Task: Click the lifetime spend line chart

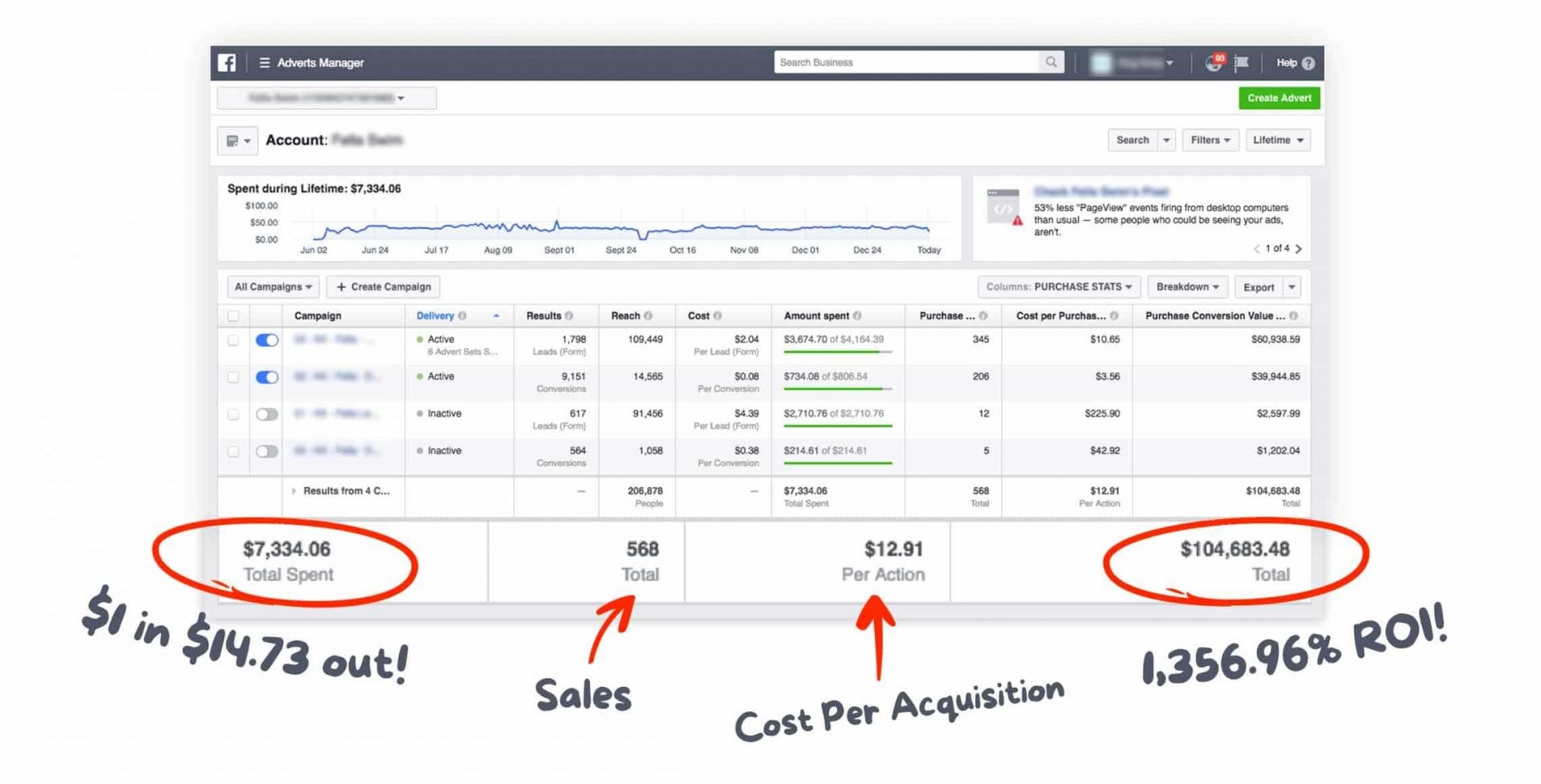Action: [620, 230]
